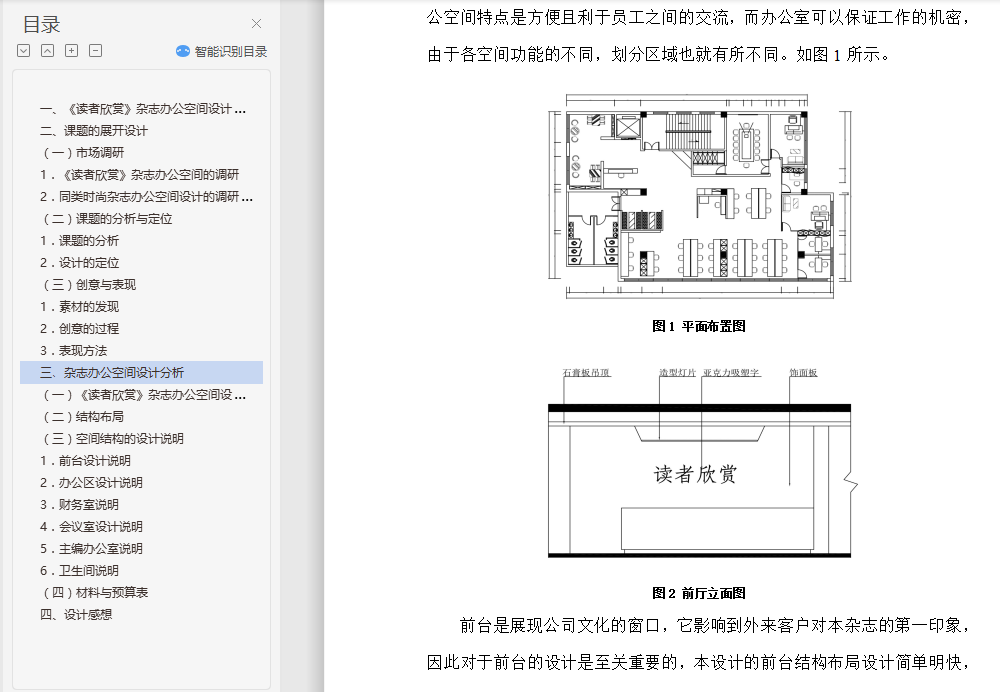Click line starting 由于各空间功能的不同

pyautogui.click(x=658, y=55)
